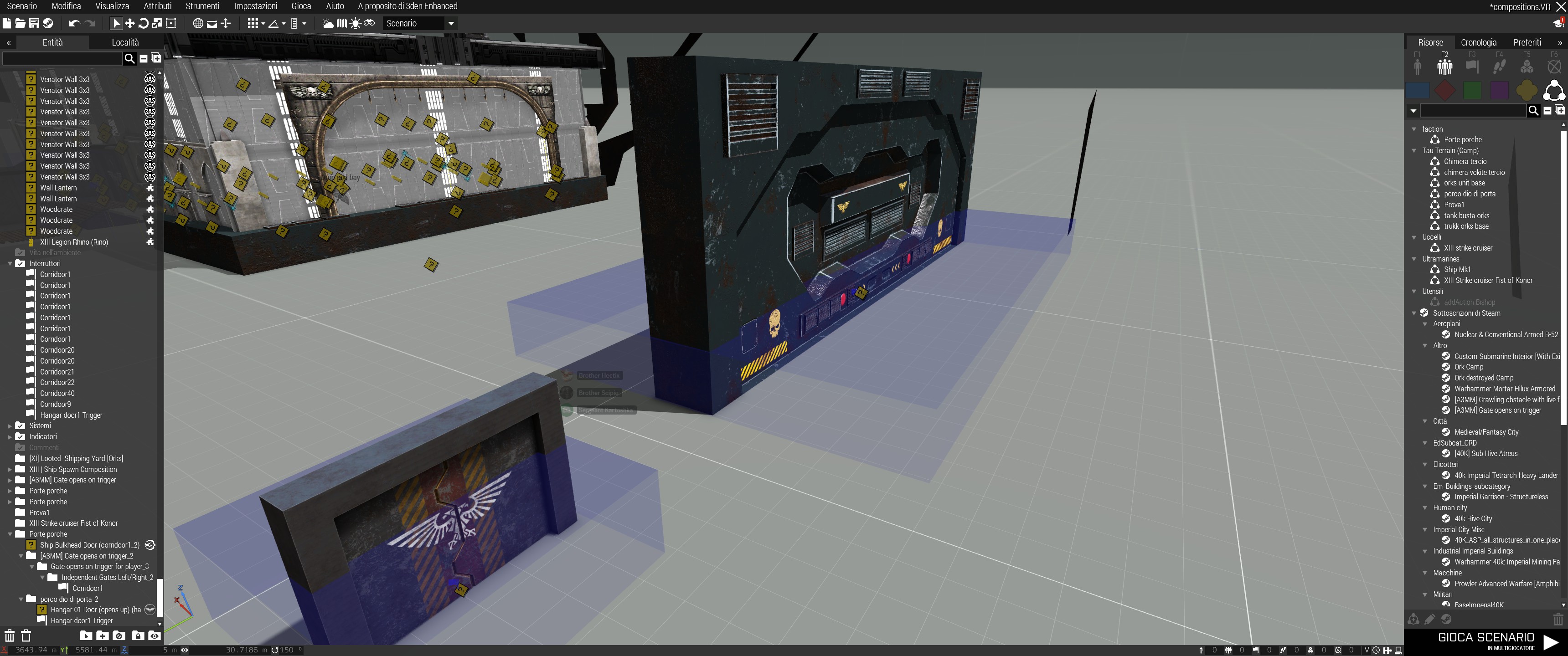Collapse the Tau Terrain (Camp) category
This screenshot has height=656, width=1568.
(1414, 150)
